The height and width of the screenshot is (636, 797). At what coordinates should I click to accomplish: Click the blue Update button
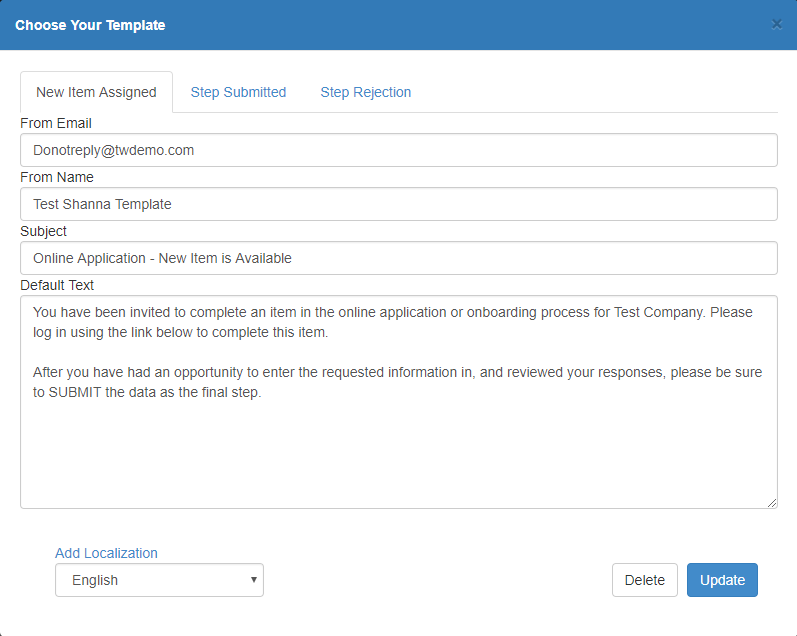[722, 580]
